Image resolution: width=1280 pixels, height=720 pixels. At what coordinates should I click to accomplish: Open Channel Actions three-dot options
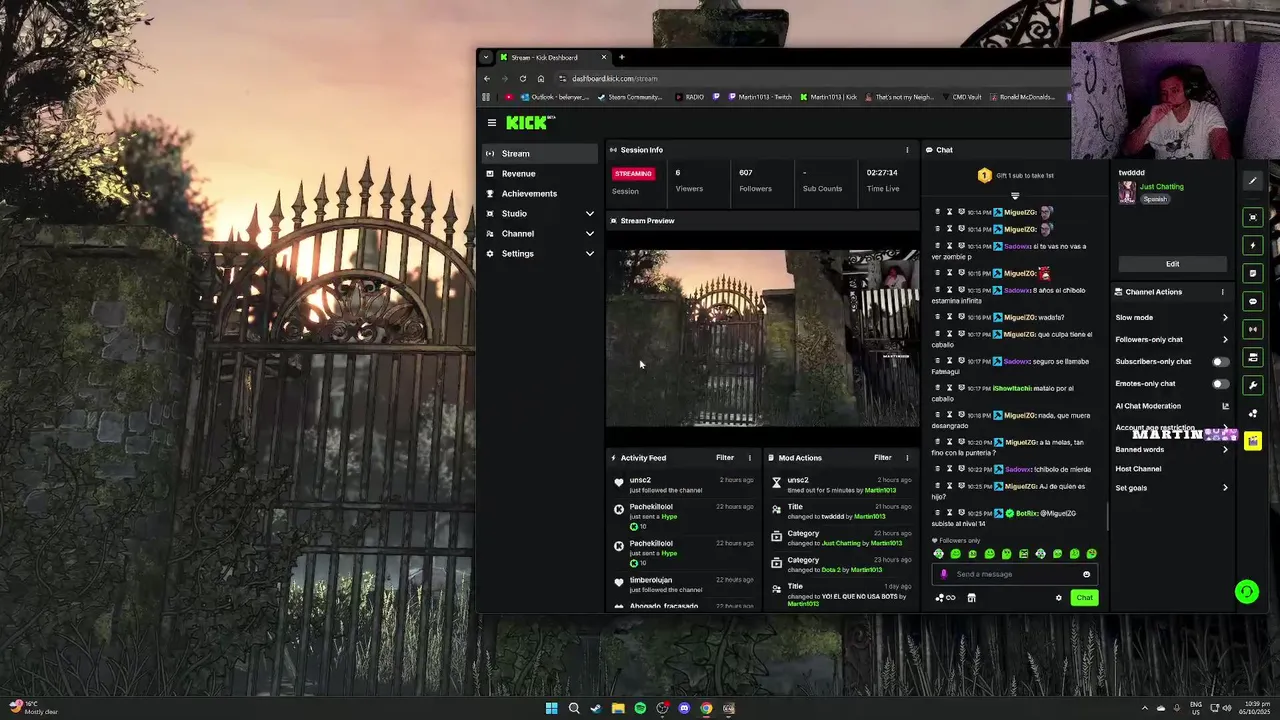(x=1222, y=292)
